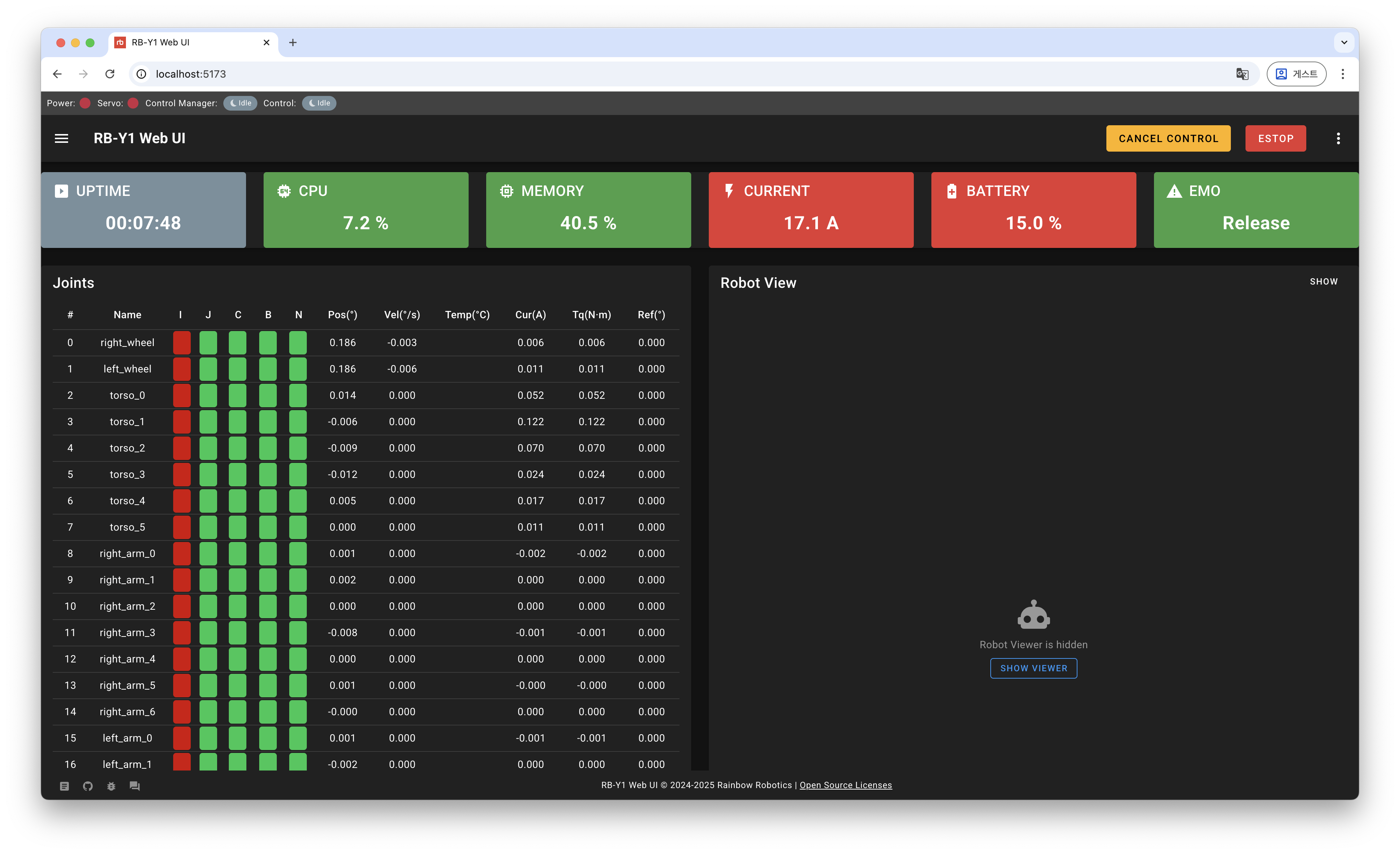The width and height of the screenshot is (1400, 854).
Task: Click the red I indicator for the right_wheel joint
Action: click(x=181, y=342)
